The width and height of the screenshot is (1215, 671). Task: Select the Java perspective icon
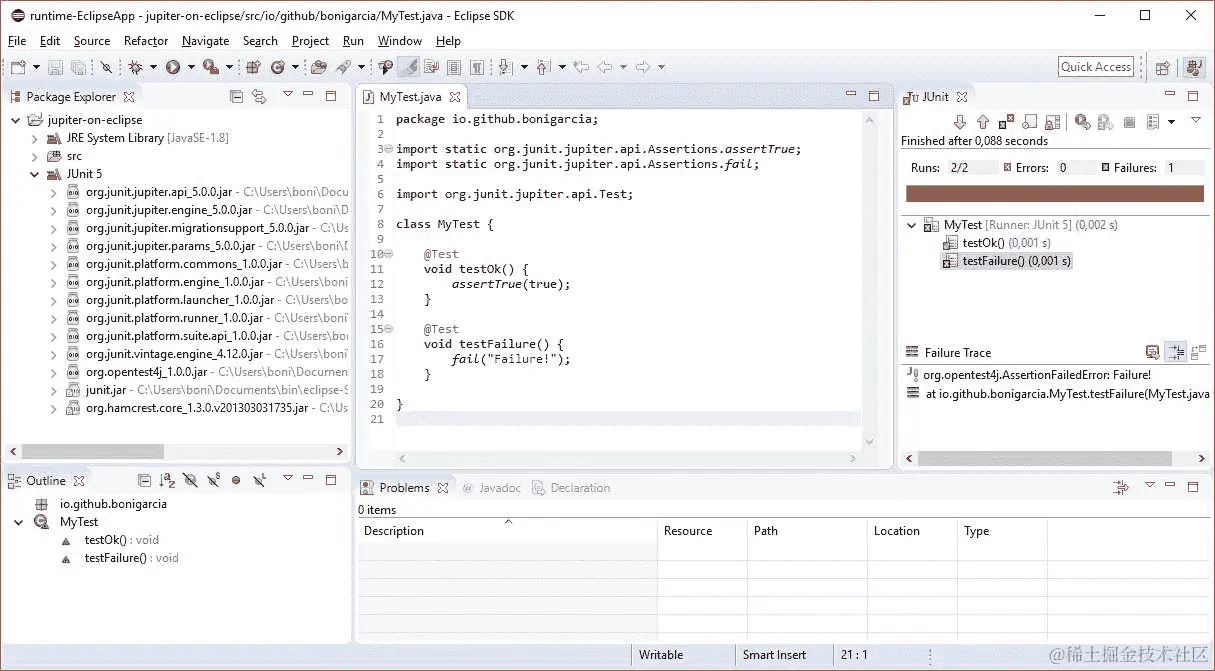pos(1193,67)
